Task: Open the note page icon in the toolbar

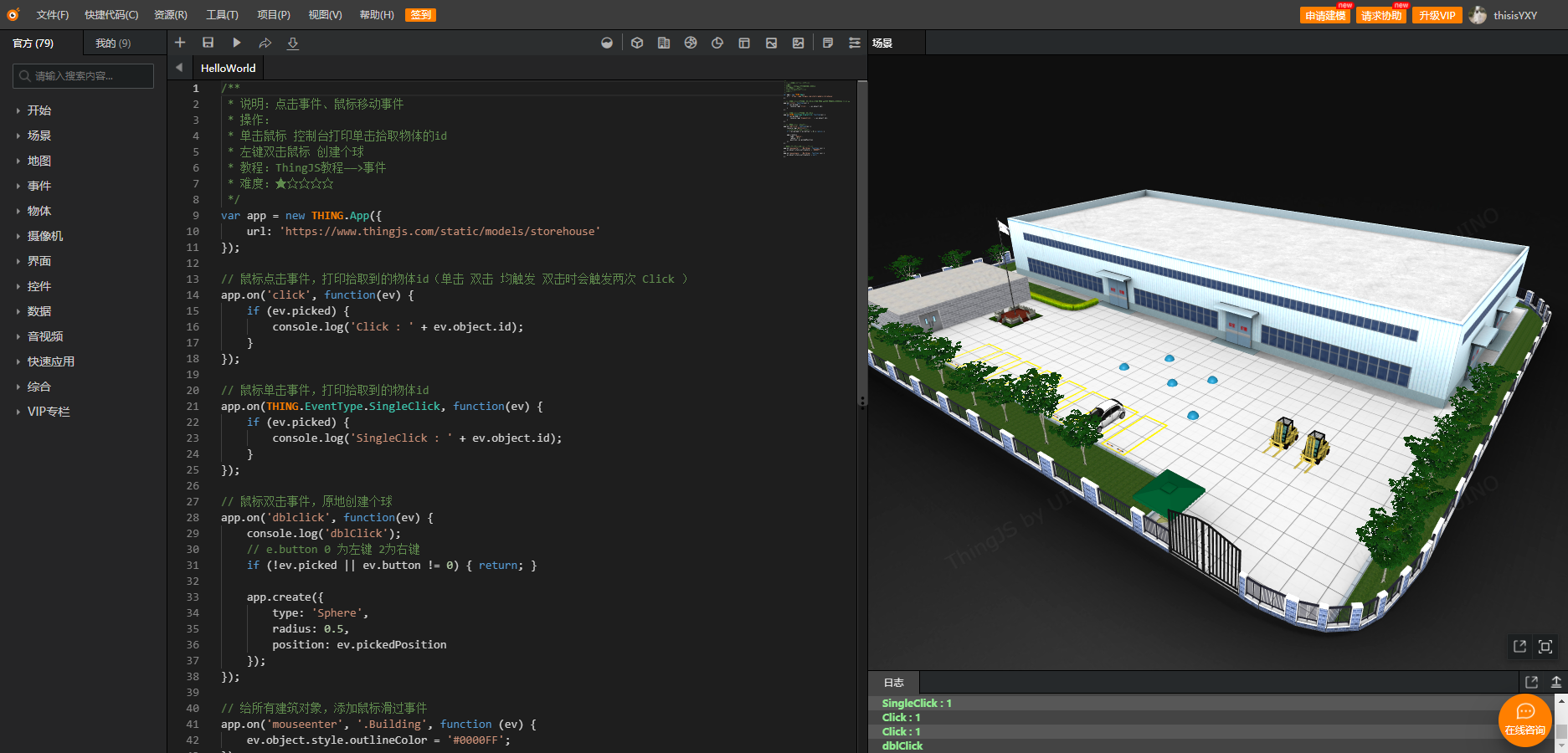Action: click(x=828, y=43)
